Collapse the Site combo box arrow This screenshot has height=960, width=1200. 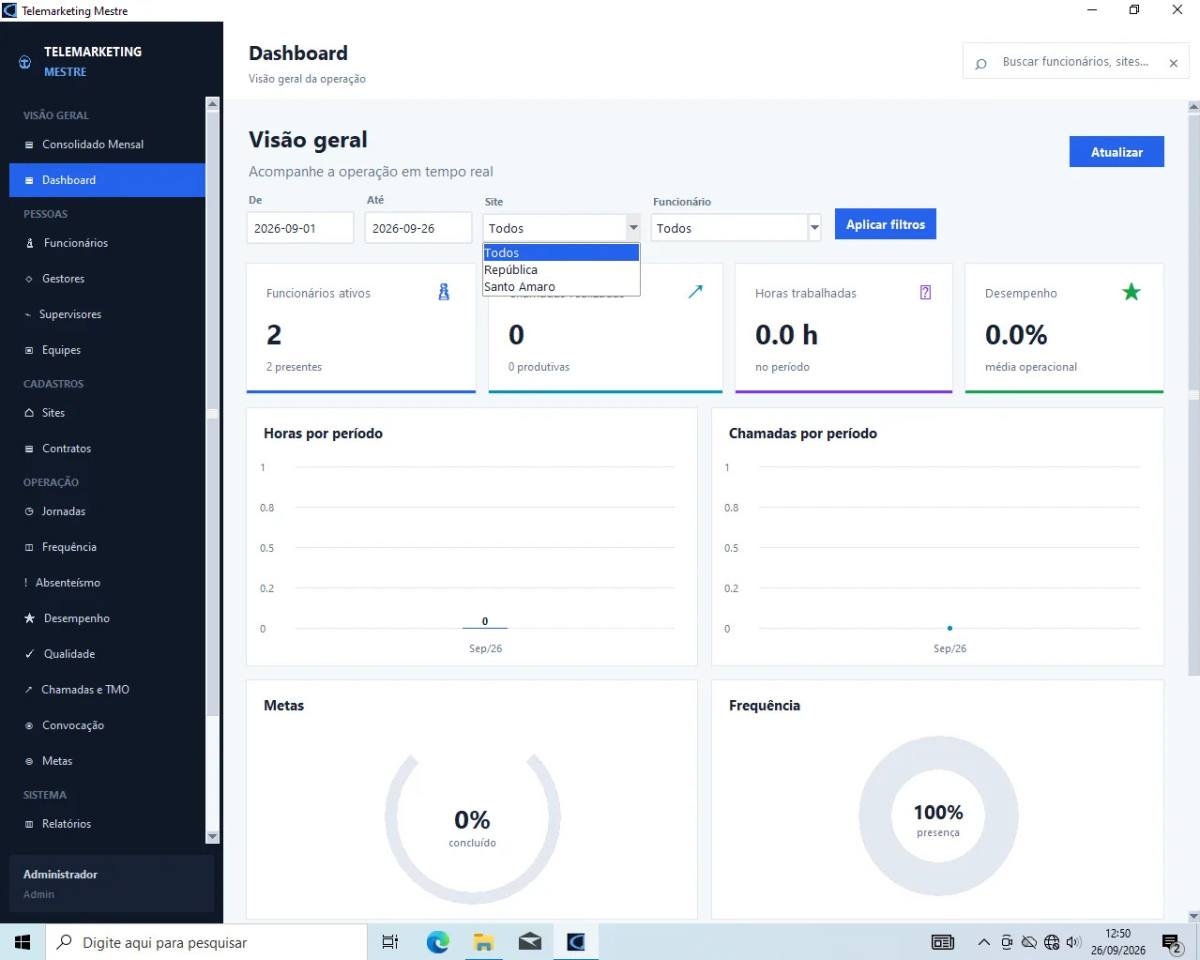coord(633,228)
